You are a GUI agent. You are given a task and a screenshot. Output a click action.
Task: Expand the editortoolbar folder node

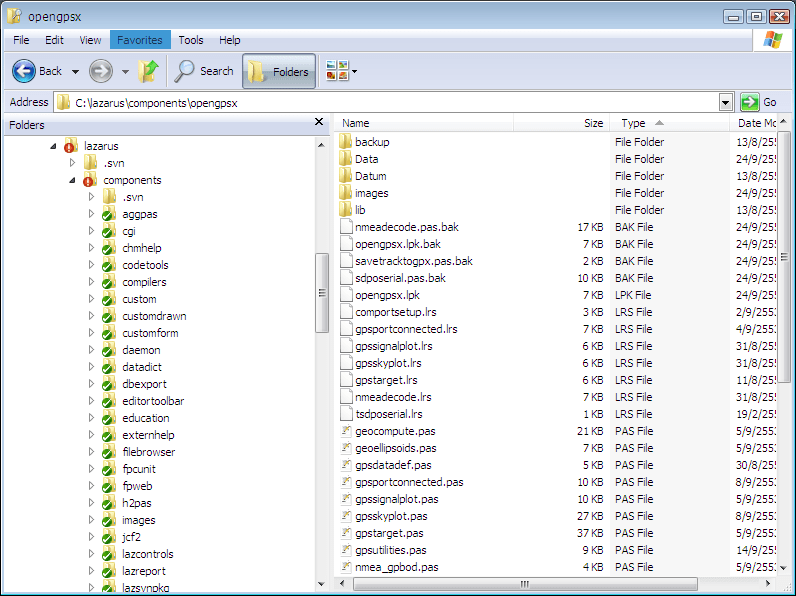pos(91,401)
